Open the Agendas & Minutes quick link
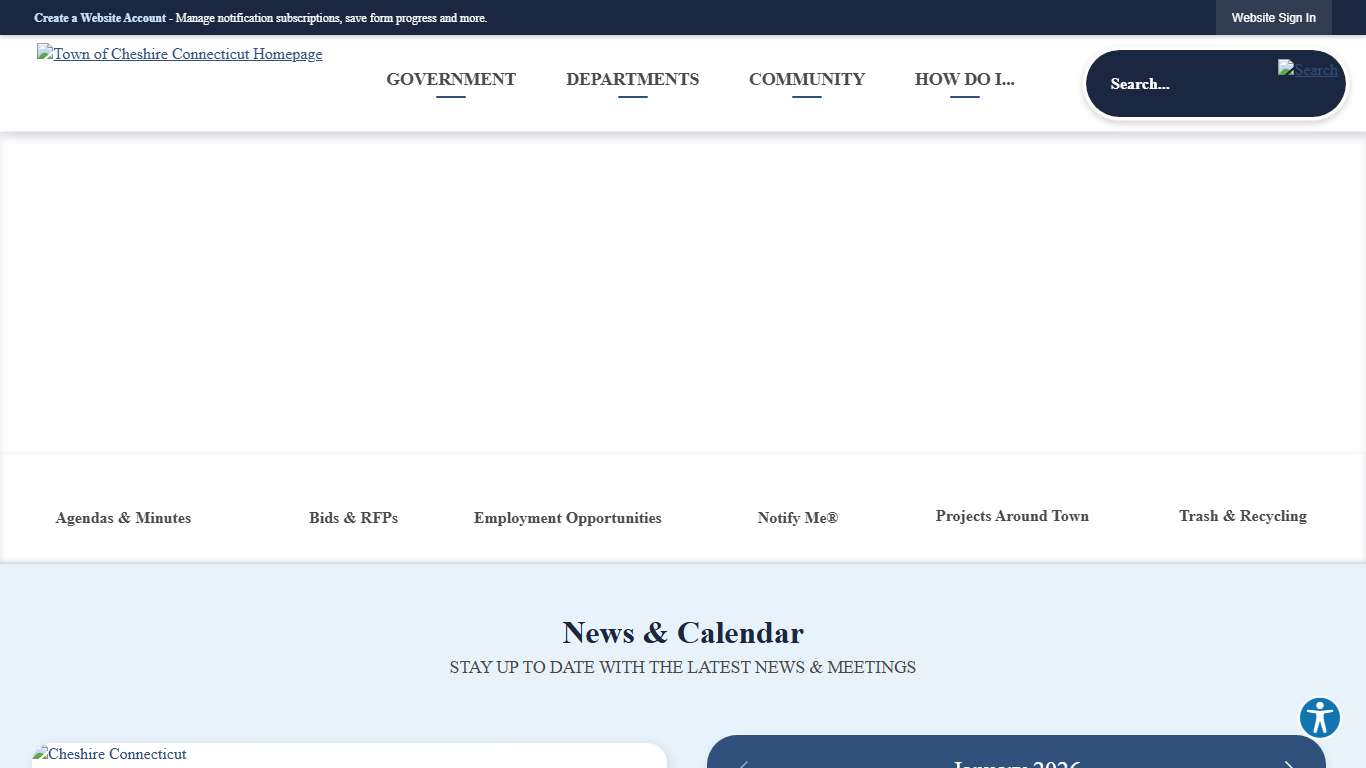This screenshot has width=1366, height=768. pos(123,518)
